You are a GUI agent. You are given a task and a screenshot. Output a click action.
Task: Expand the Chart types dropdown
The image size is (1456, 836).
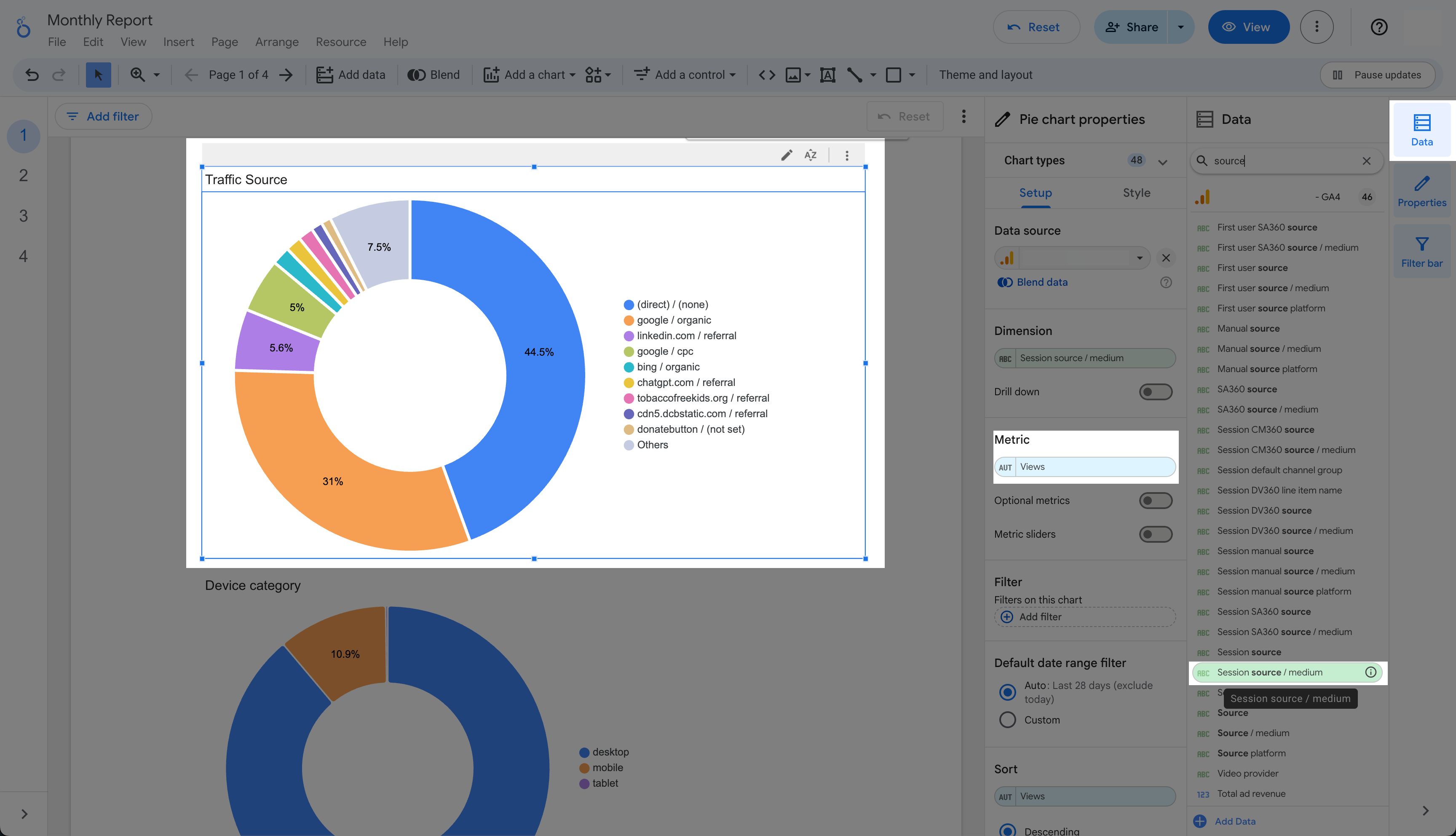click(x=1162, y=161)
